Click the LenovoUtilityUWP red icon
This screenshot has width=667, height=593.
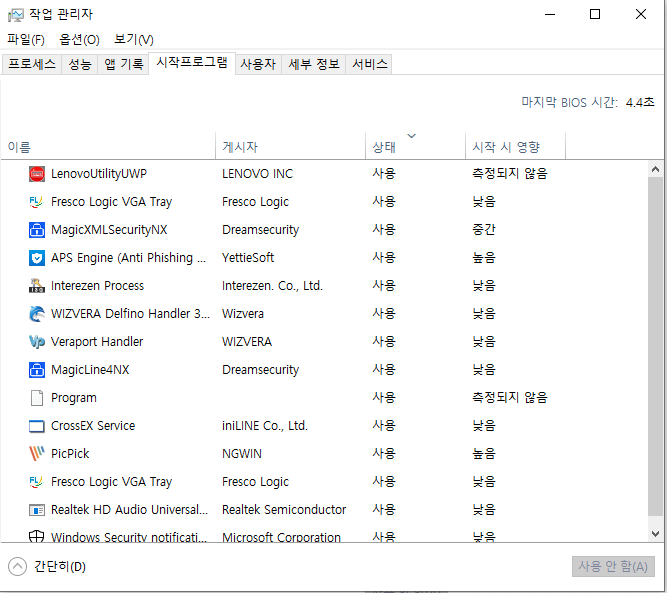tap(37, 174)
